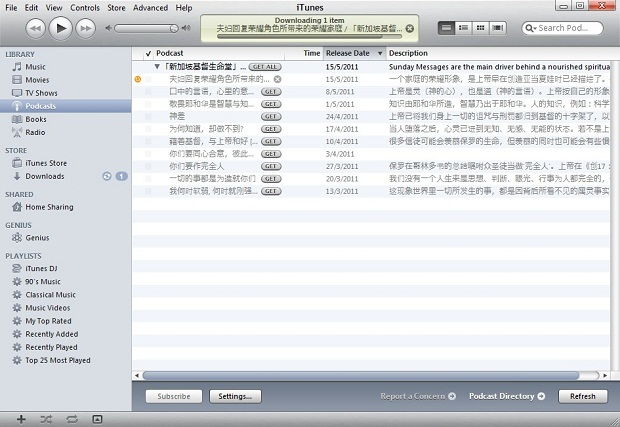Click the Next track button
The height and width of the screenshot is (427, 620).
[85, 28]
